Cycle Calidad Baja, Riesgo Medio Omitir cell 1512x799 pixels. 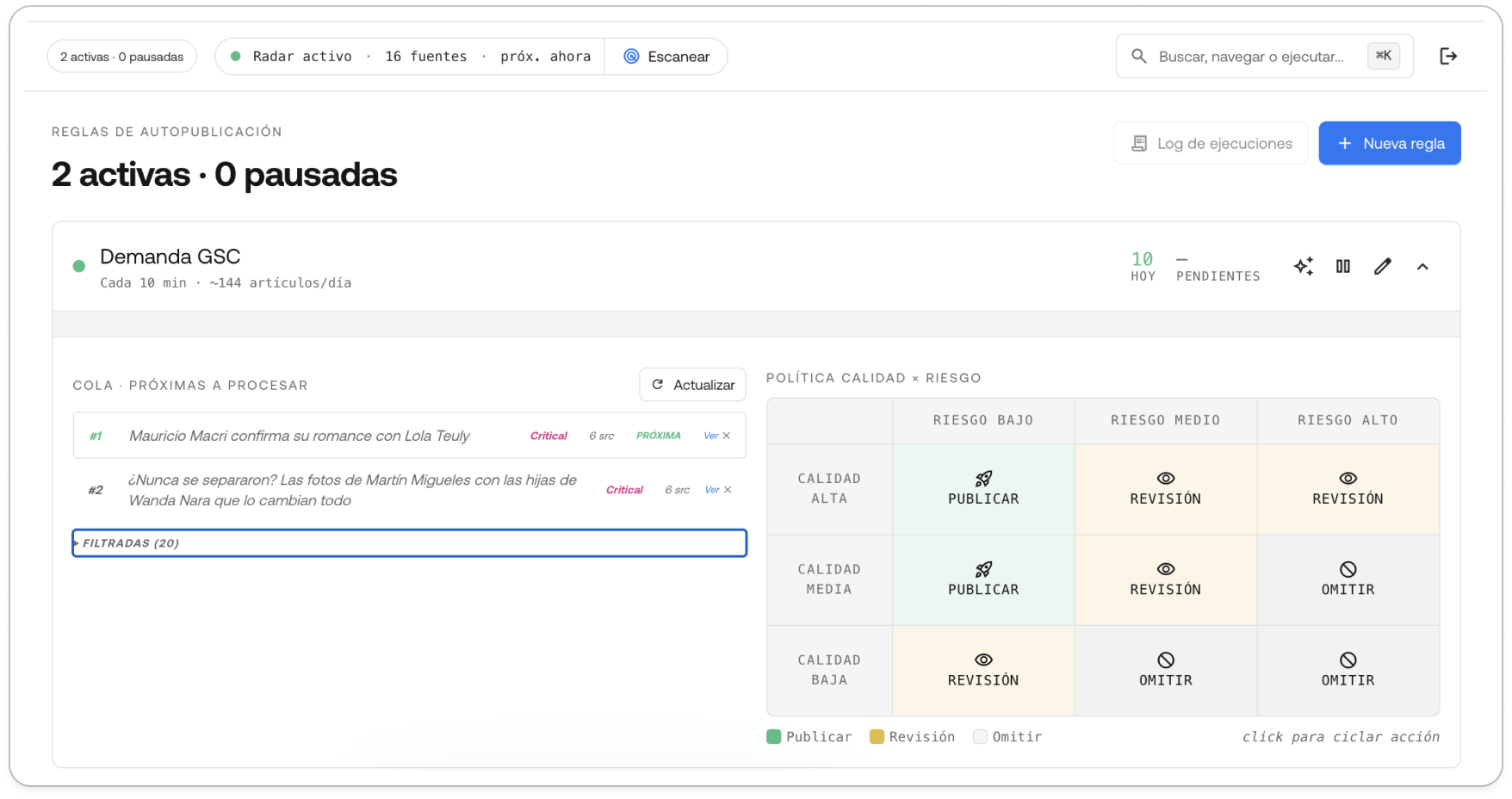(x=1166, y=671)
